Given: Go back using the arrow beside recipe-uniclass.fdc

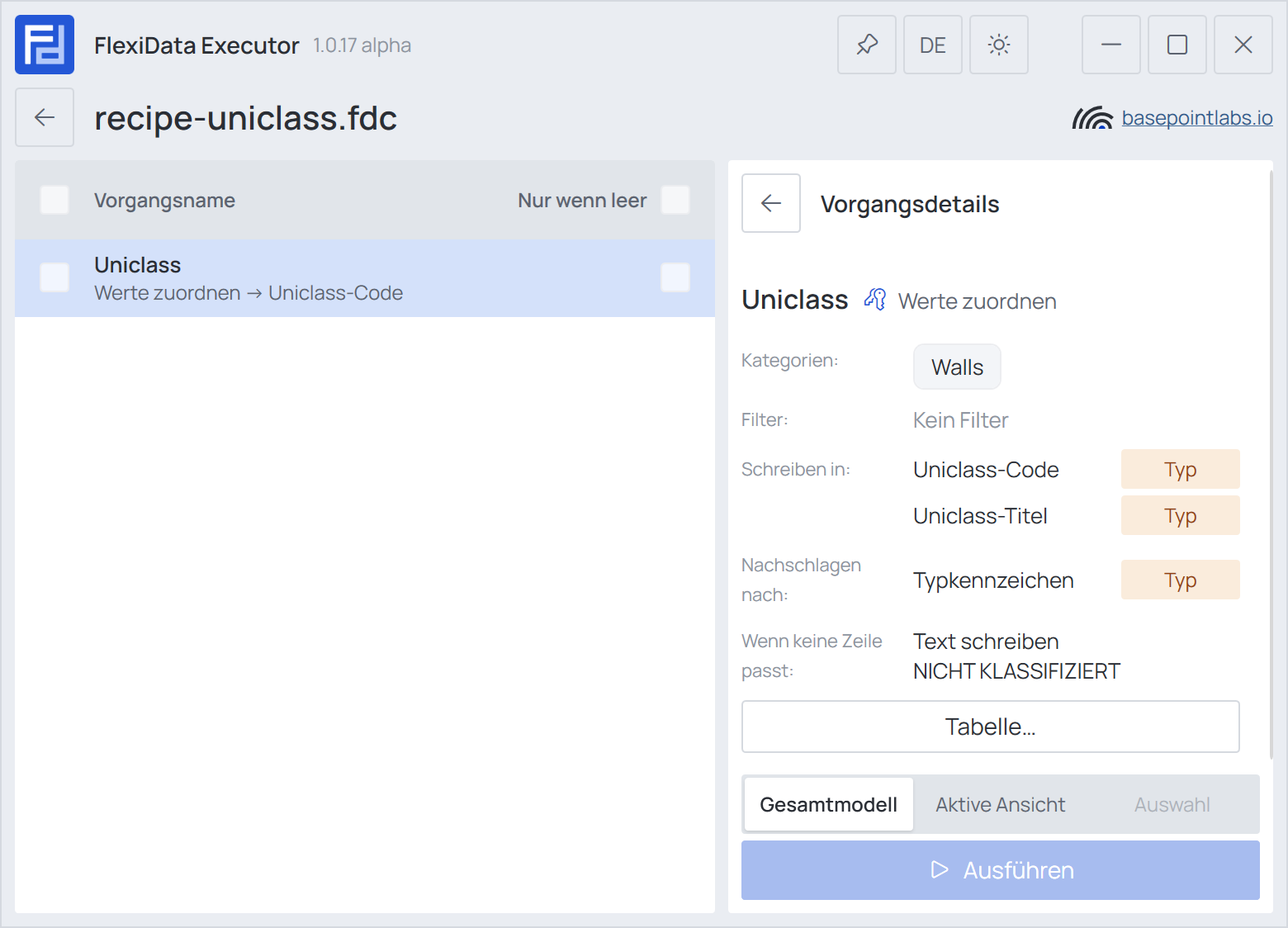Looking at the screenshot, I should pyautogui.click(x=45, y=117).
